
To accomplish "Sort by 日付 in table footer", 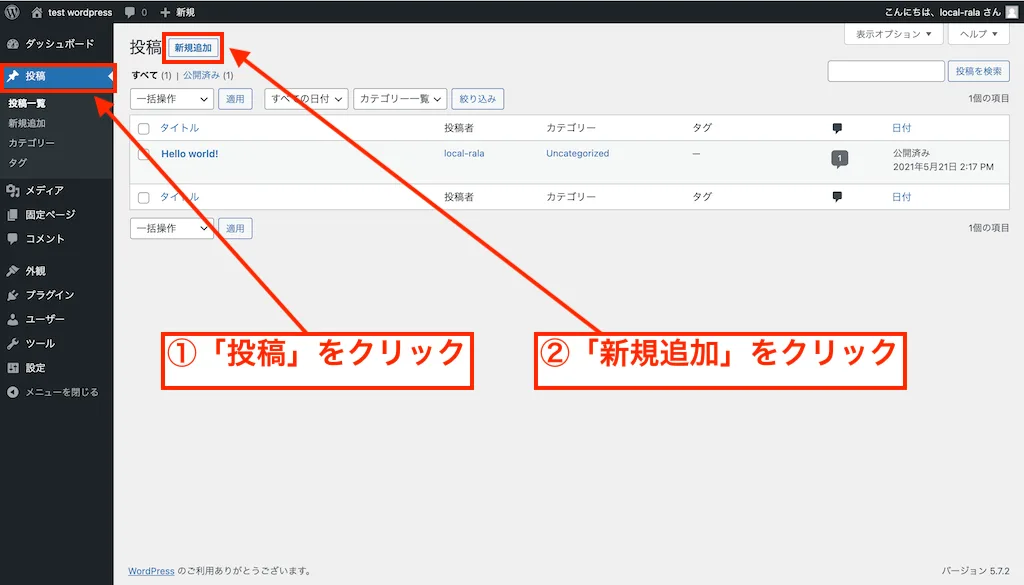I will [901, 197].
